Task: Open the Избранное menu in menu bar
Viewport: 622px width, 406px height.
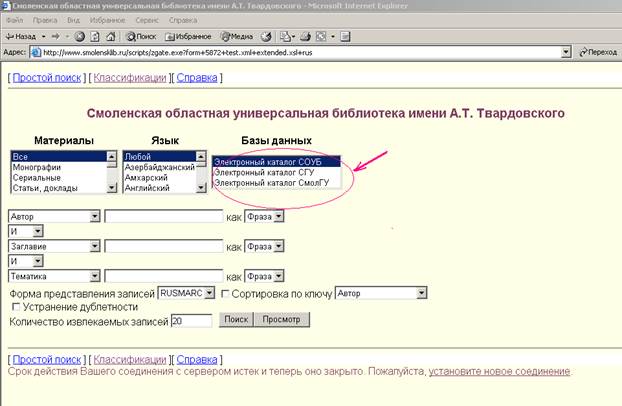Action: point(107,20)
